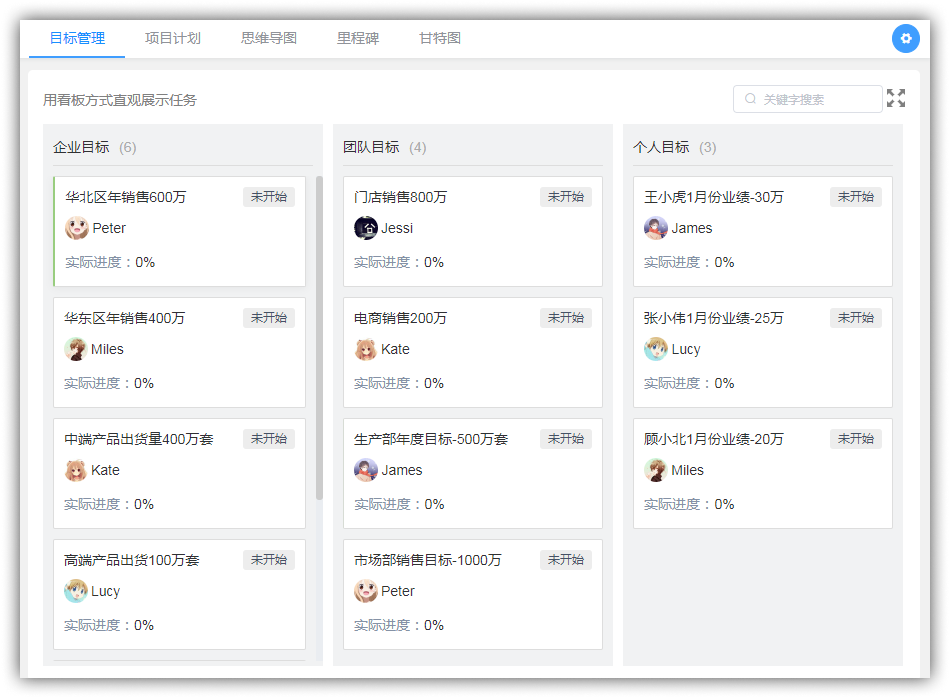950x698 pixels.
Task: Click Jessi's avatar on 门店销售800万 card
Action: pos(366,228)
